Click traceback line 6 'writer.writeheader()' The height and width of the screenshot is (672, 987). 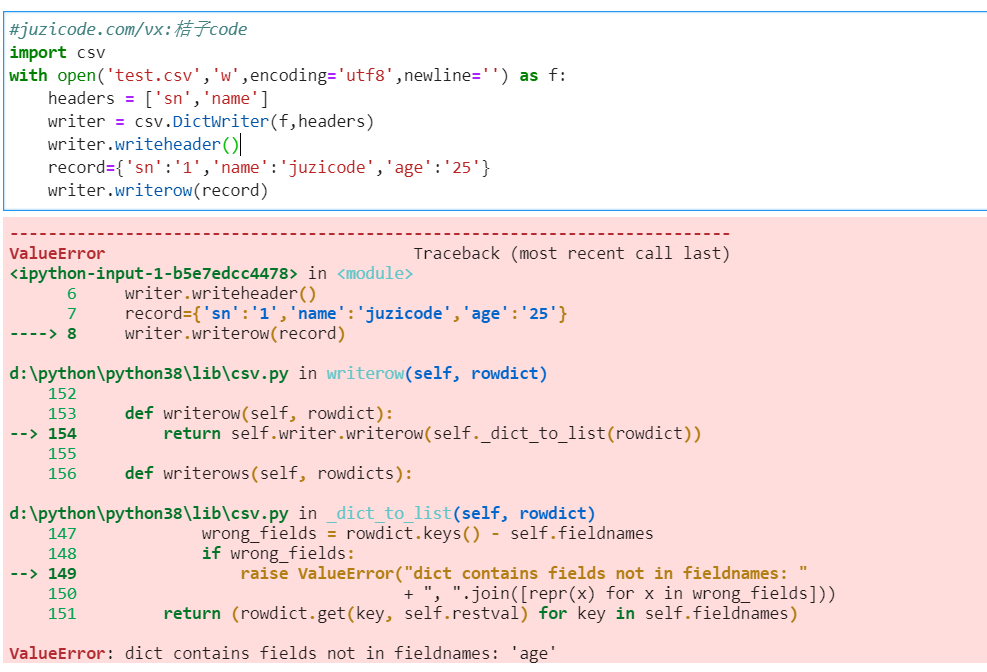(220, 294)
